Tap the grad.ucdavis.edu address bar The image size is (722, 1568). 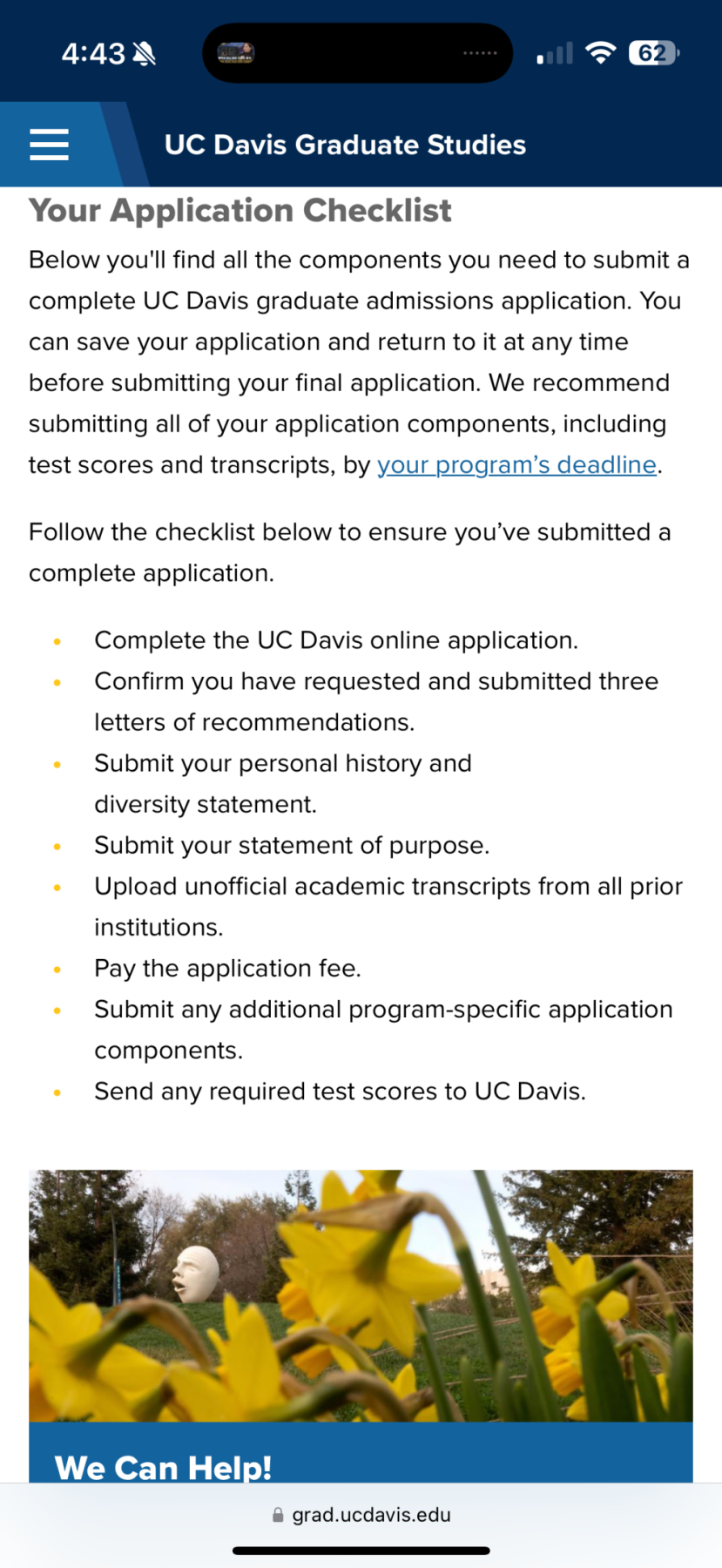pyautogui.click(x=371, y=1515)
